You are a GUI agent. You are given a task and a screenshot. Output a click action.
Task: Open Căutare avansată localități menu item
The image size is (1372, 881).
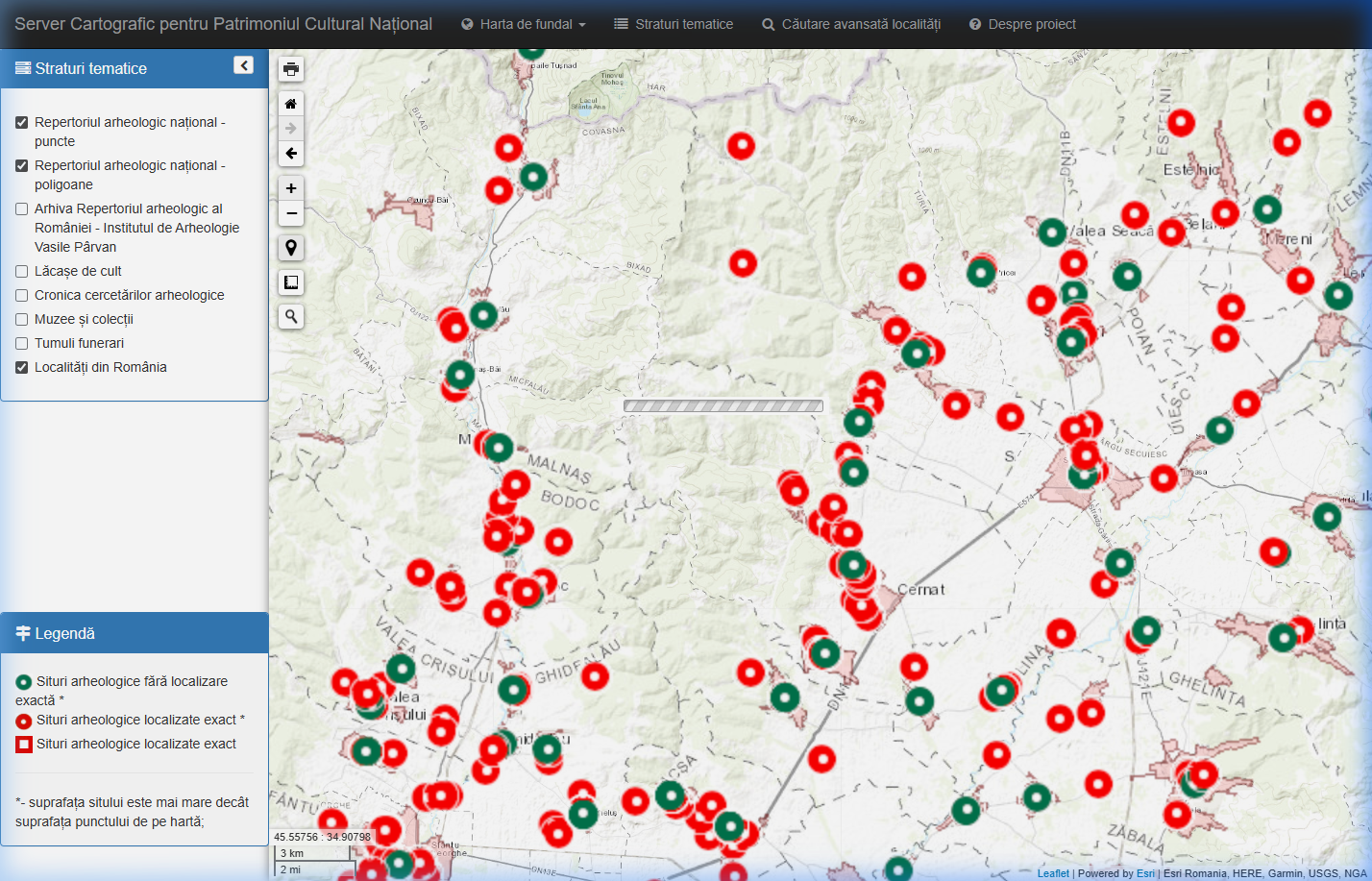(x=851, y=24)
